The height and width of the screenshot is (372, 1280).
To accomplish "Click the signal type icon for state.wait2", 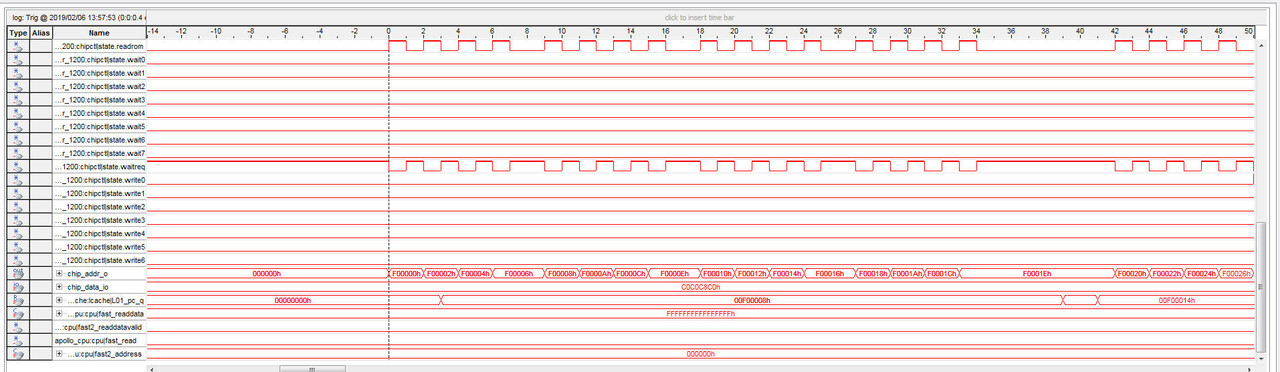I will pos(18,87).
